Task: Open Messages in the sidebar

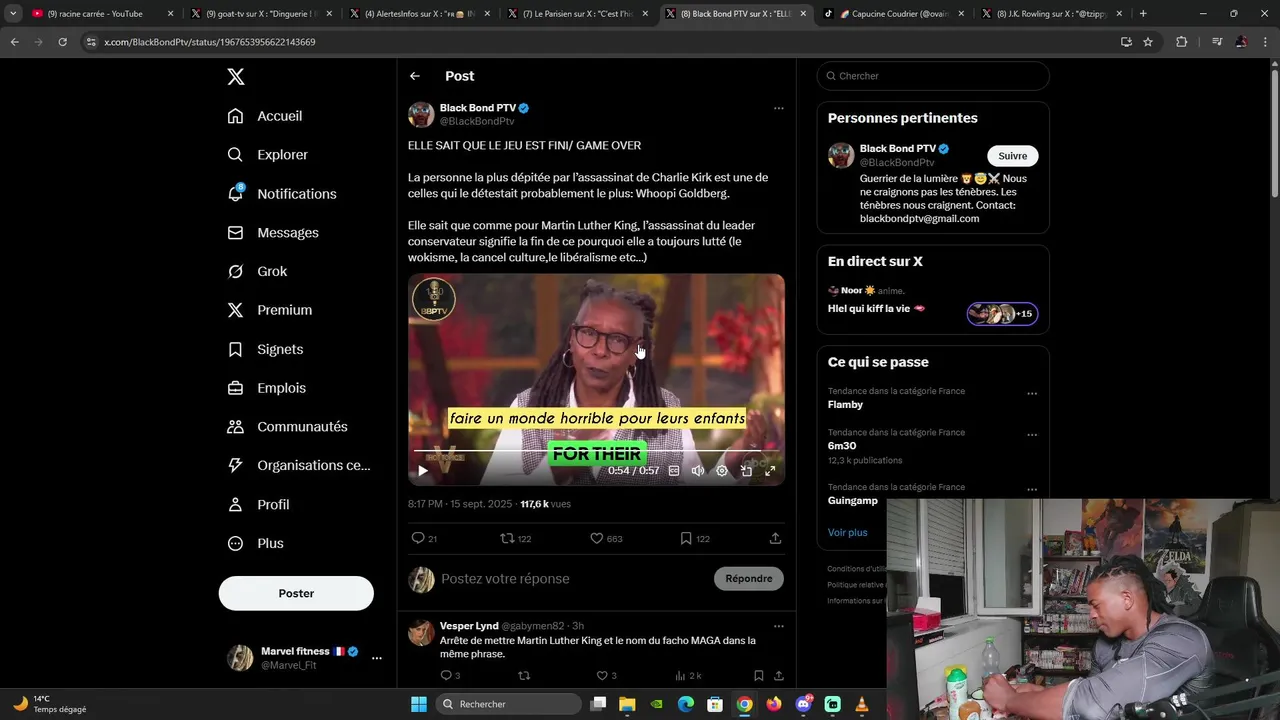Action: point(272,233)
